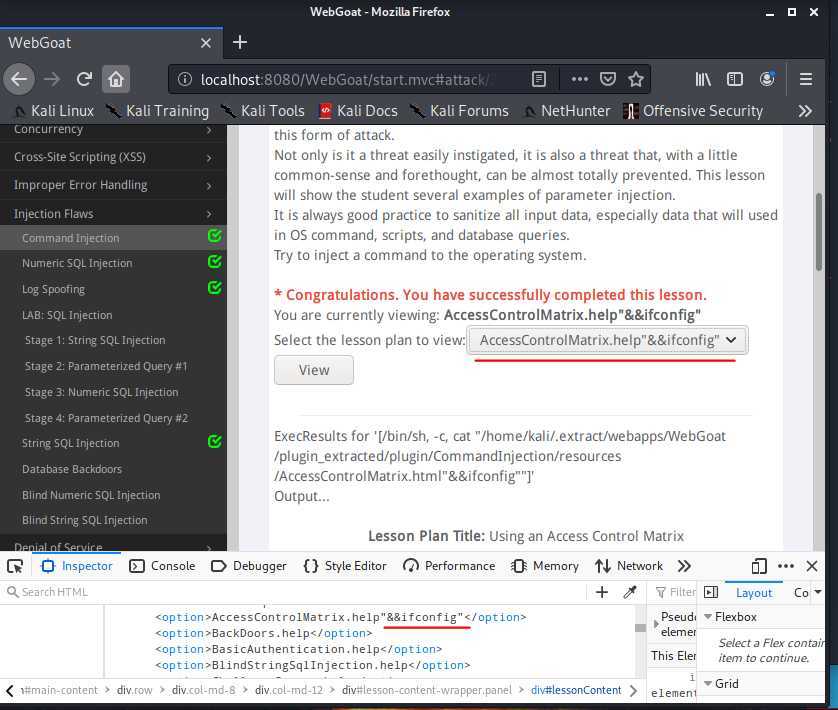Activate the element picker tool
Image resolution: width=838 pixels, height=710 pixels.
pos(15,566)
